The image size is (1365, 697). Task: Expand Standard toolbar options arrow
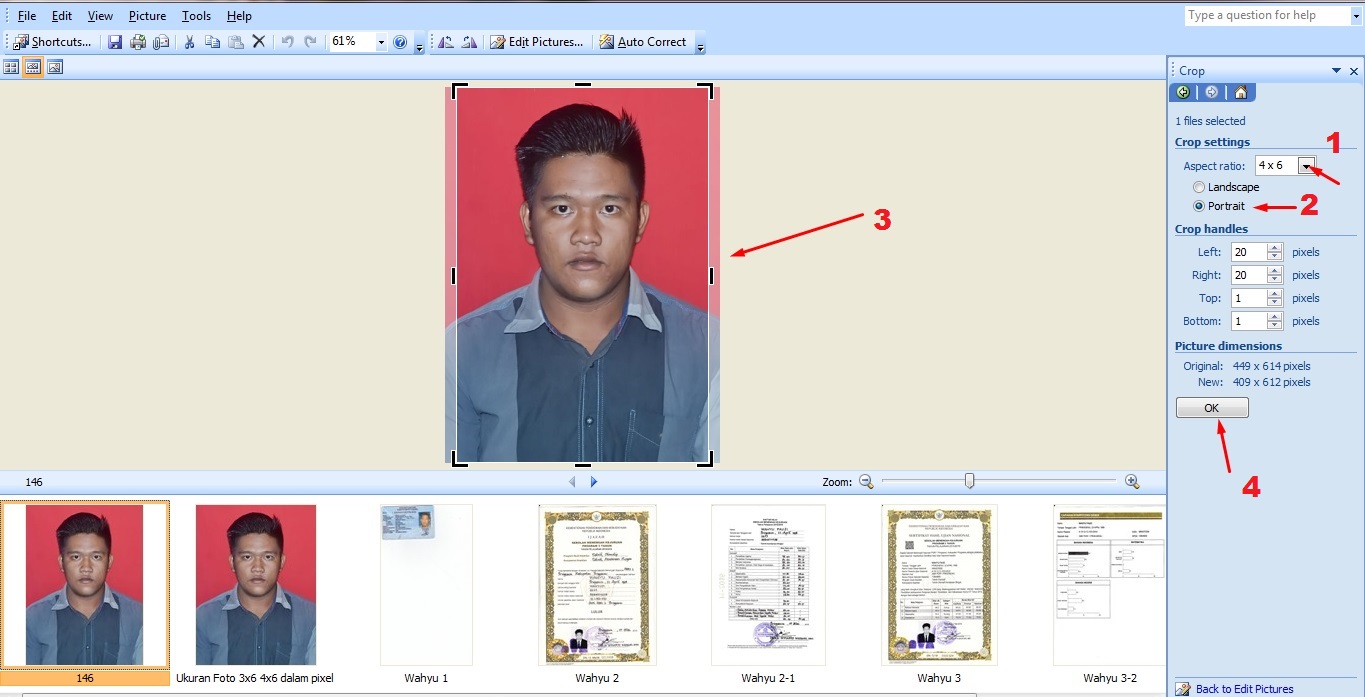(419, 45)
